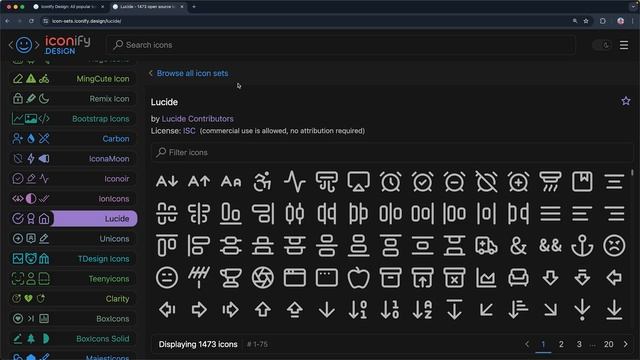Pick the anvil icon

click(x=231, y=278)
